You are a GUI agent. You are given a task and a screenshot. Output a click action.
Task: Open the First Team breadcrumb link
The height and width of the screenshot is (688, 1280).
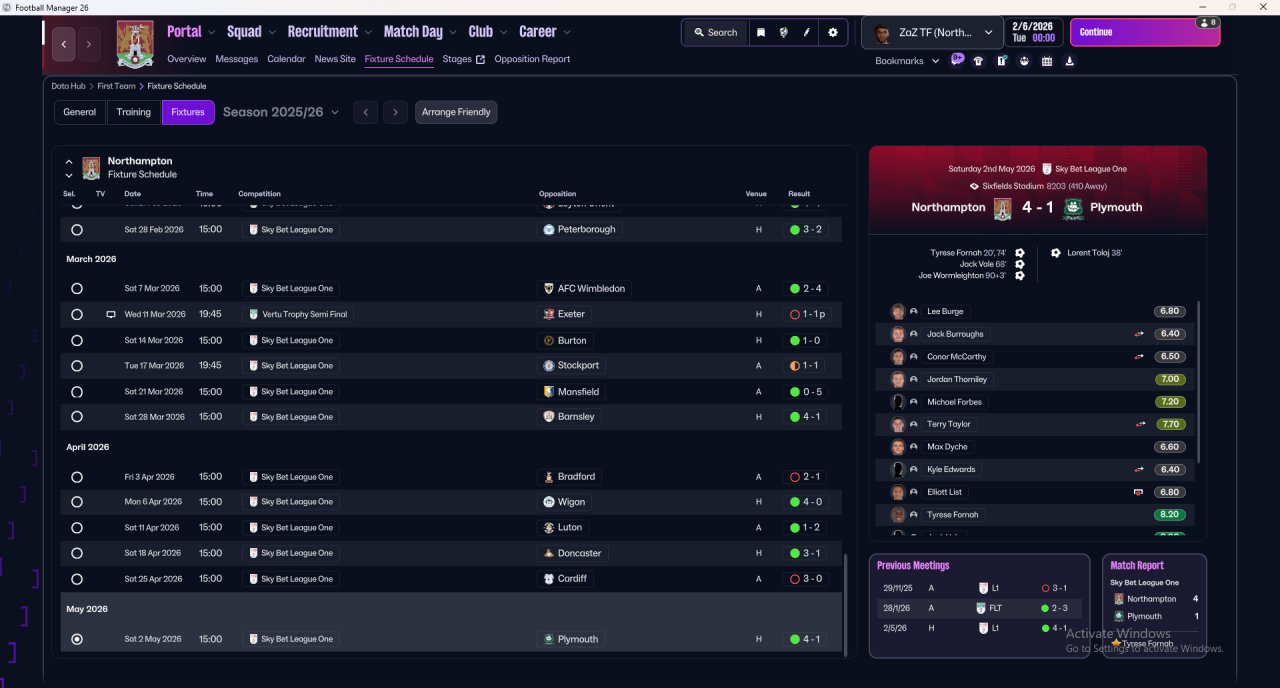tap(117, 86)
